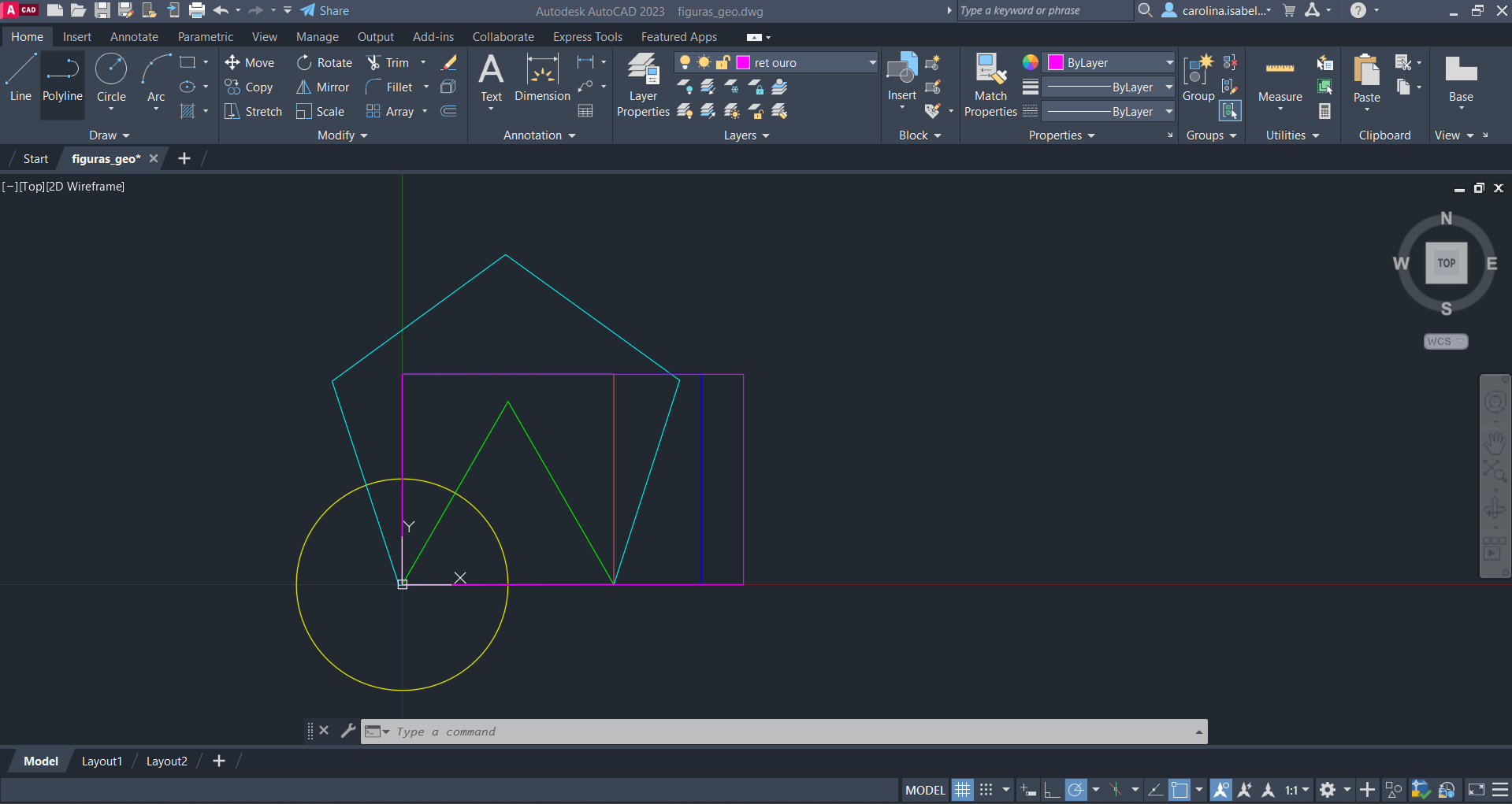The width and height of the screenshot is (1512, 804).
Task: Toggle polar tracking in status bar
Action: tap(1076, 790)
